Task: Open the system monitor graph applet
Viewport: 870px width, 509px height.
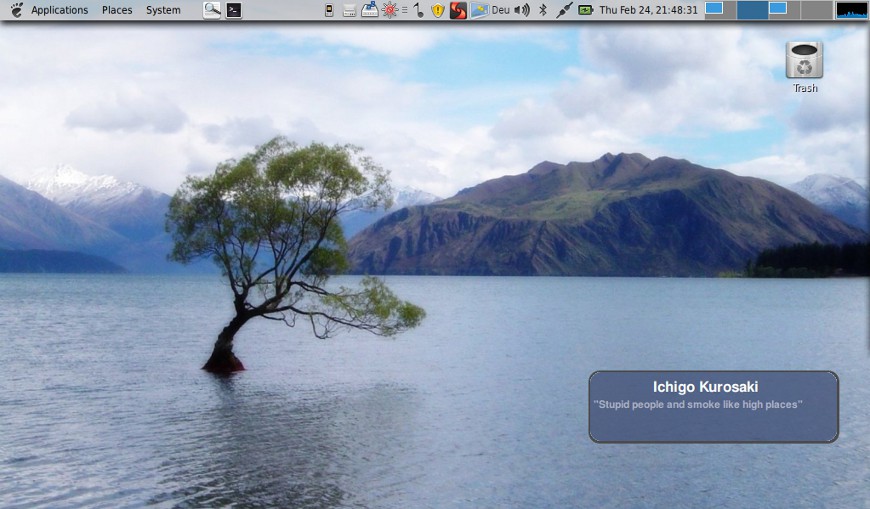Action: pyautogui.click(x=850, y=10)
